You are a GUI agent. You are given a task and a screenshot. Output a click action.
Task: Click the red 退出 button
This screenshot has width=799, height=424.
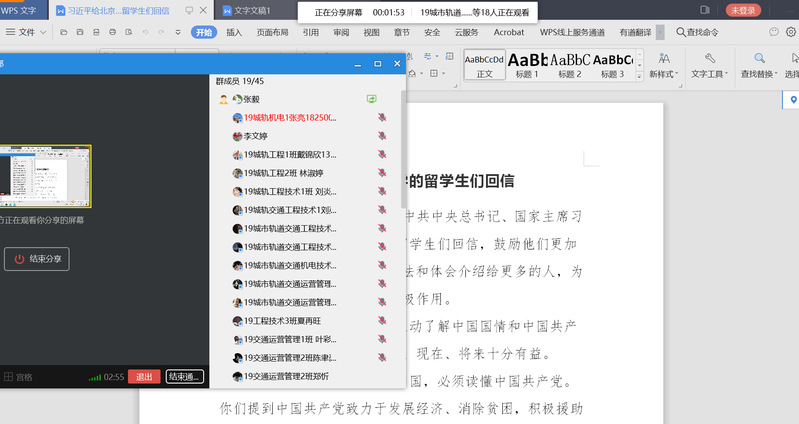(145, 376)
